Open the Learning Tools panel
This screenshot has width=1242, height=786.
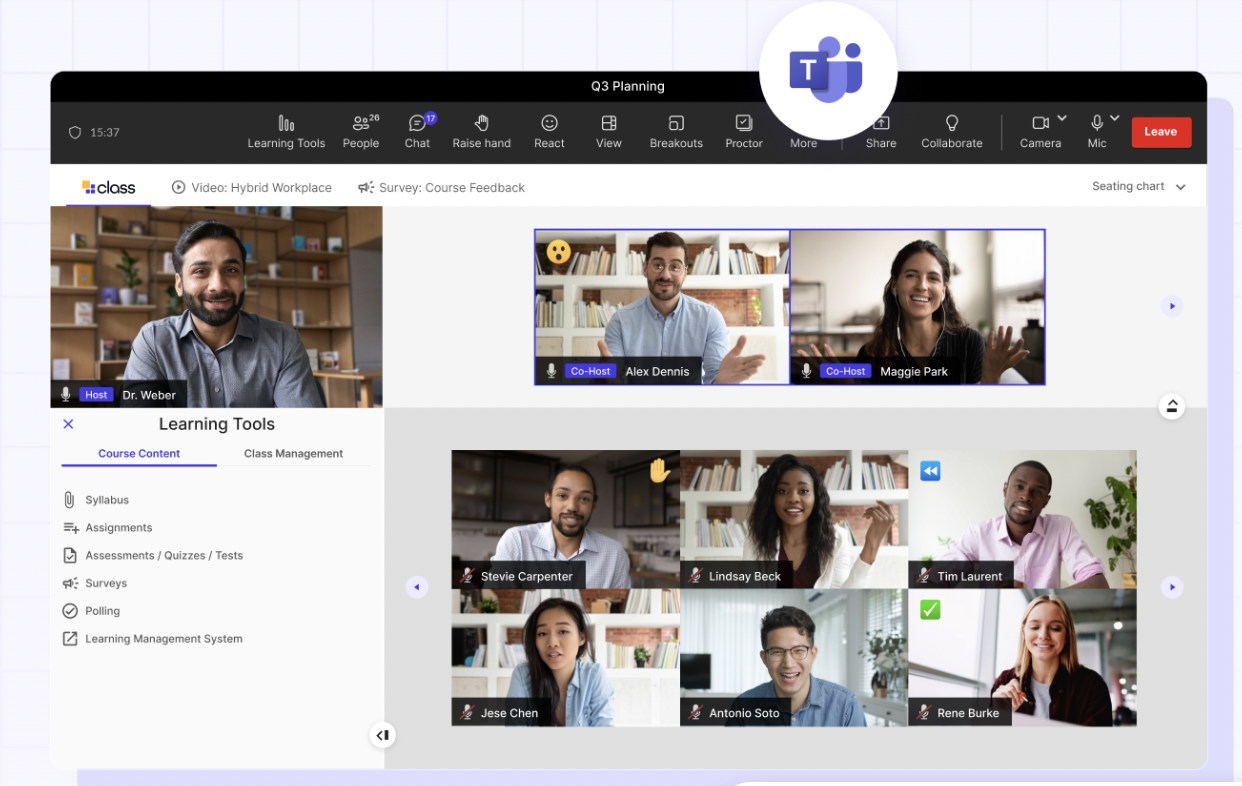click(x=286, y=131)
